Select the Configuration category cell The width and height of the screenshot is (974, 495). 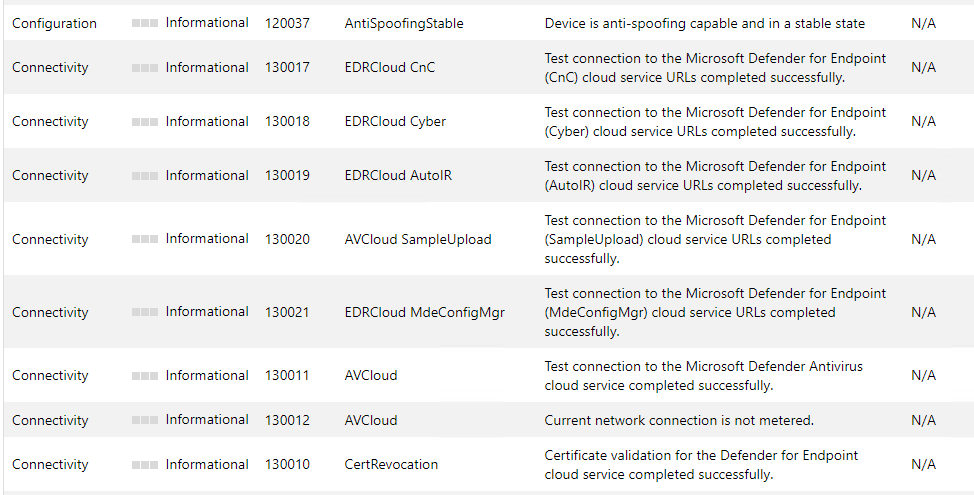click(55, 24)
